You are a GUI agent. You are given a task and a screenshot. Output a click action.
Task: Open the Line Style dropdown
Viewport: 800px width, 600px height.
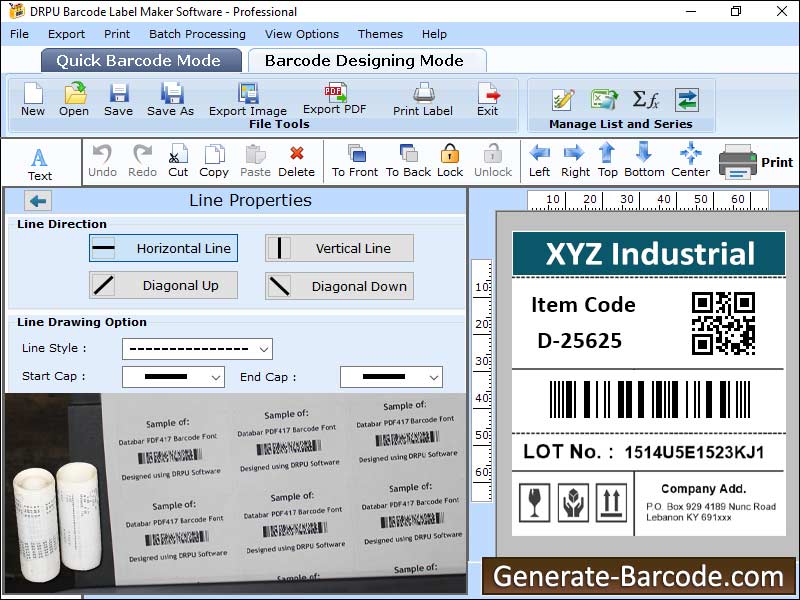click(197, 349)
